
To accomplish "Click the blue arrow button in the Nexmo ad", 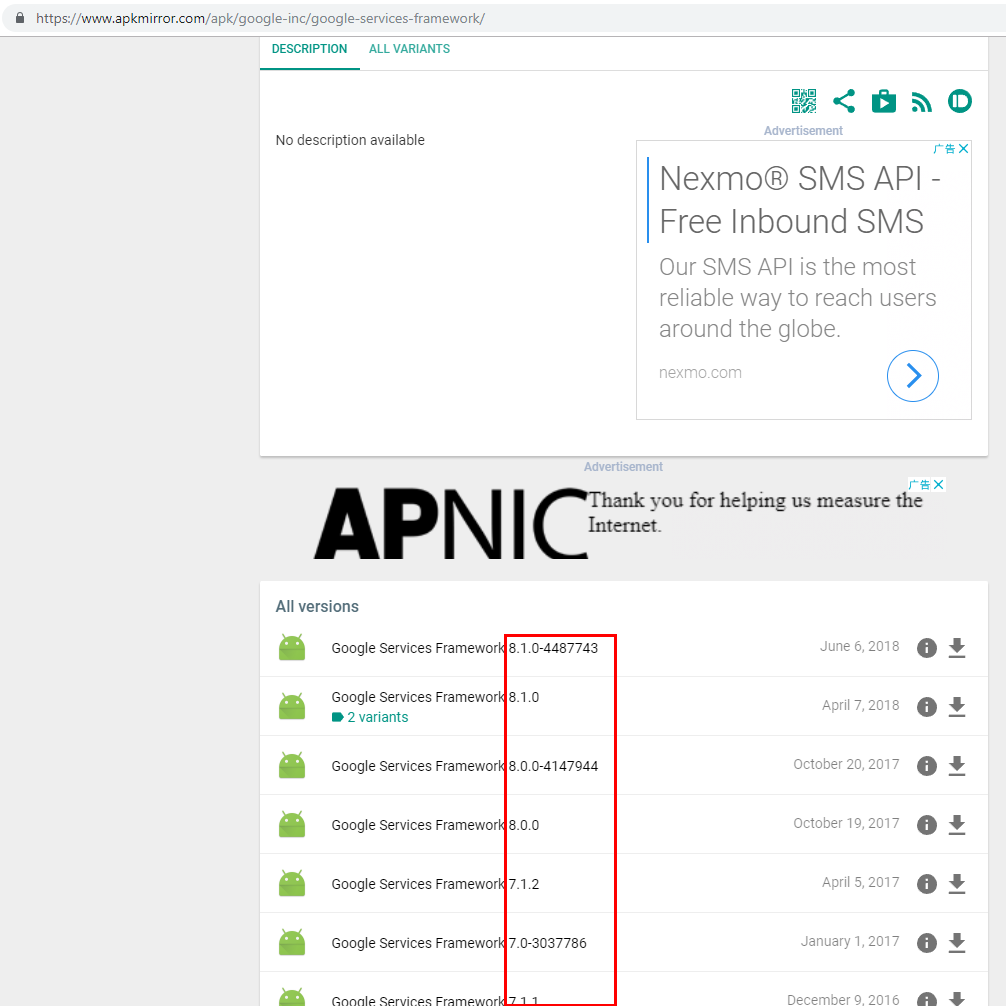I will pos(912,375).
